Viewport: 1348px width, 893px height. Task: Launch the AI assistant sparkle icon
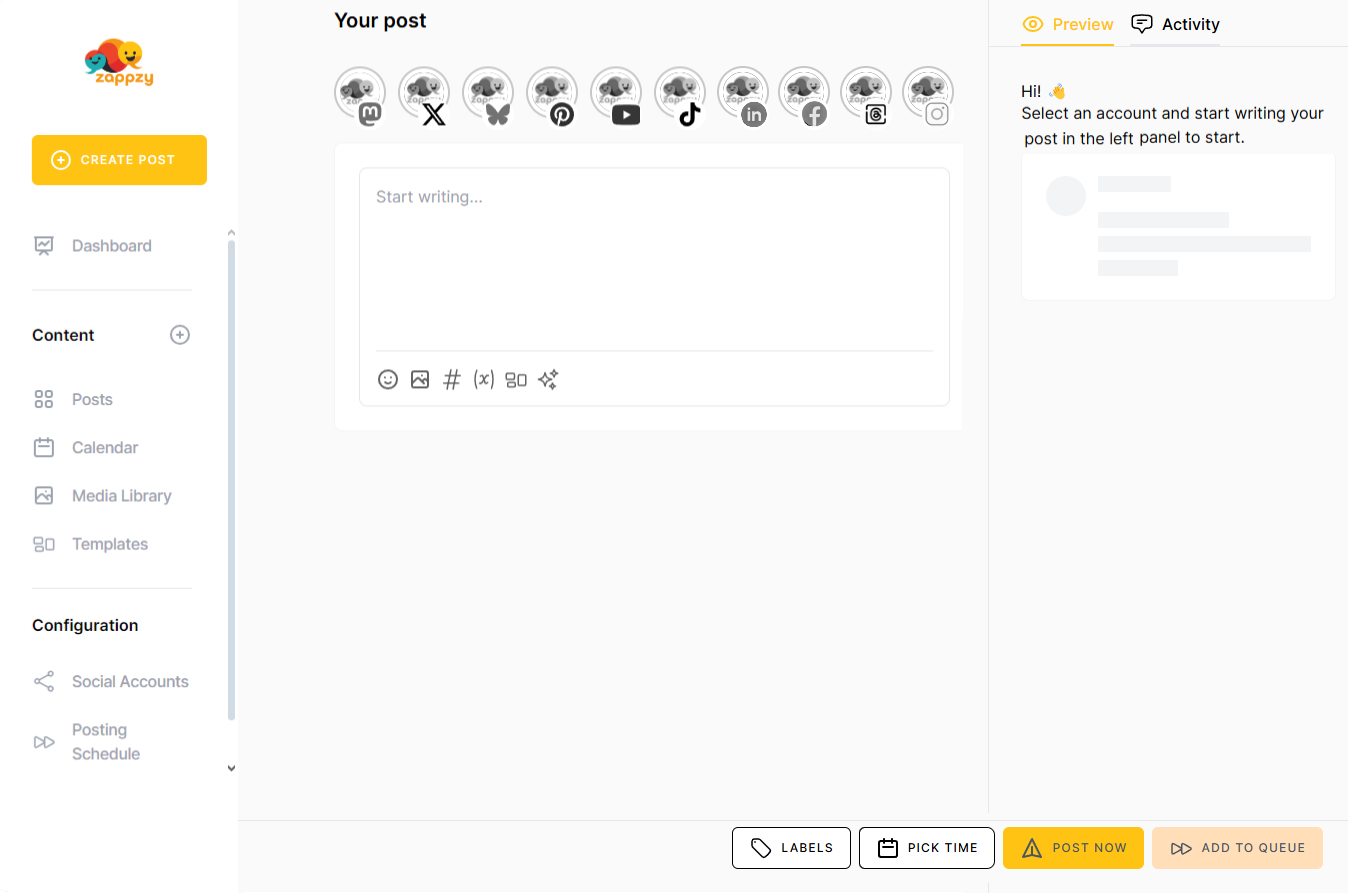click(x=548, y=379)
